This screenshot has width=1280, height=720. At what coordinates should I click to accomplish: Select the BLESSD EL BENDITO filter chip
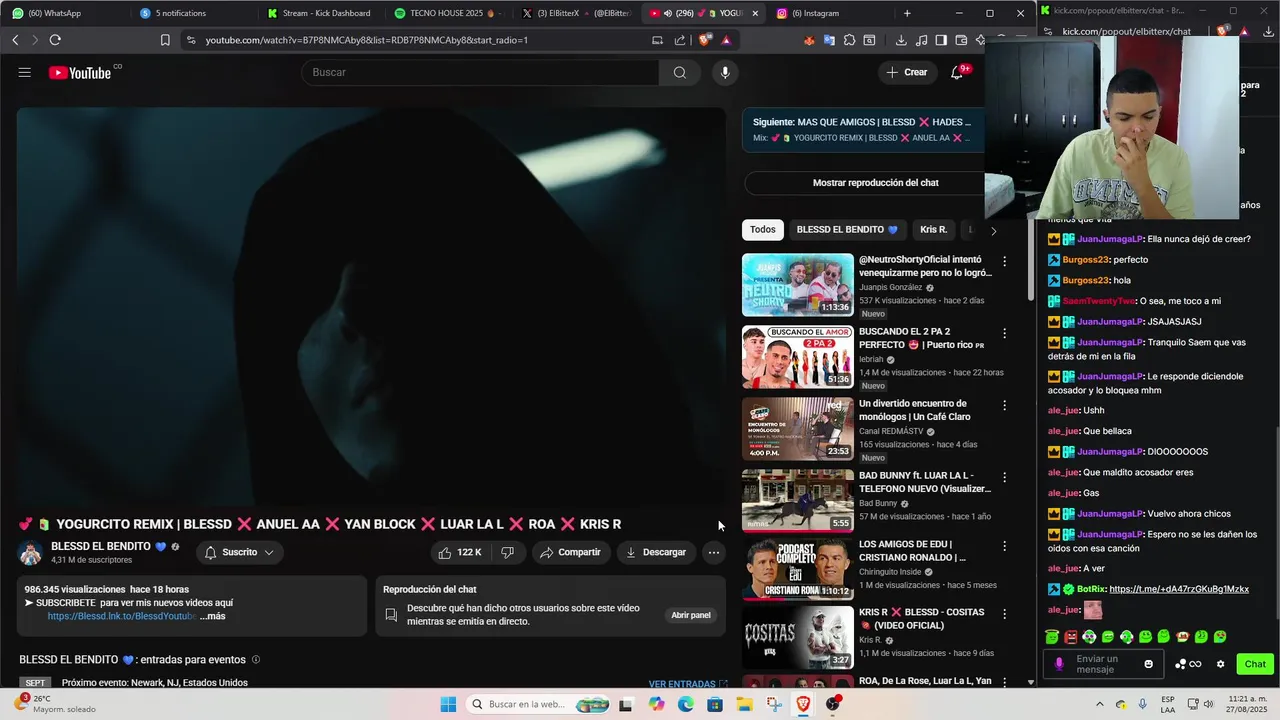coord(847,230)
